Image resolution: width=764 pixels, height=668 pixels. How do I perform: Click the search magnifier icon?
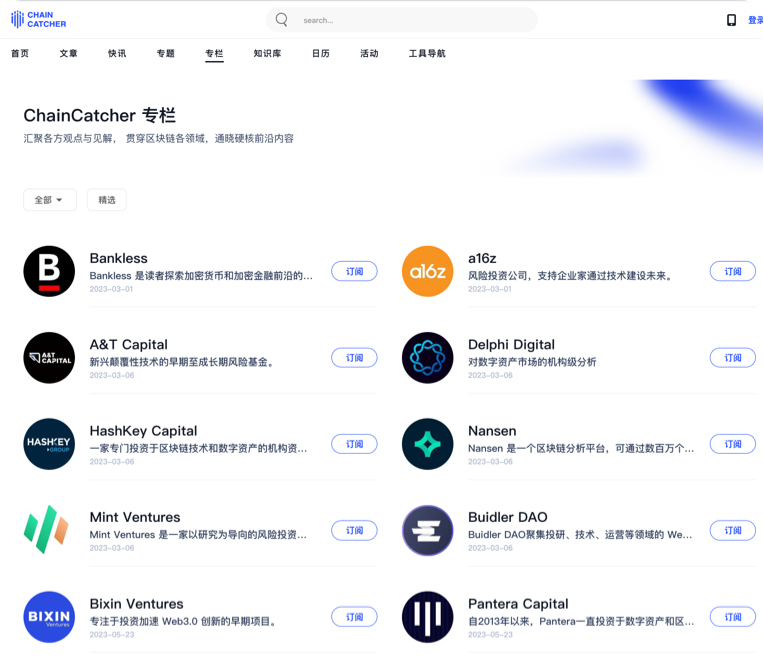click(282, 20)
